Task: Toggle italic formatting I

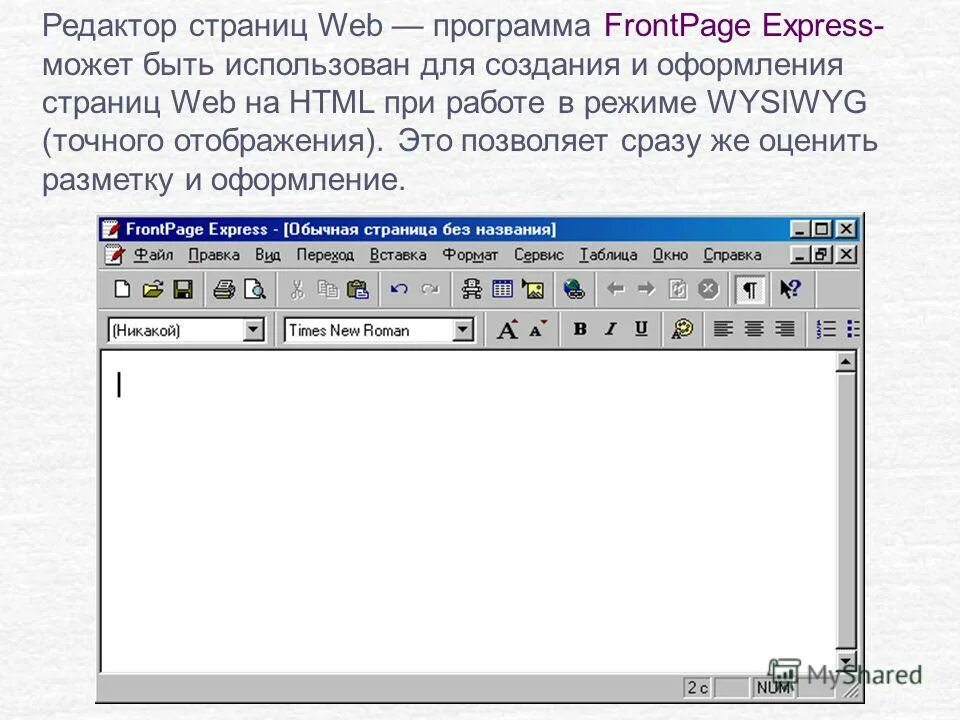Action: point(610,329)
